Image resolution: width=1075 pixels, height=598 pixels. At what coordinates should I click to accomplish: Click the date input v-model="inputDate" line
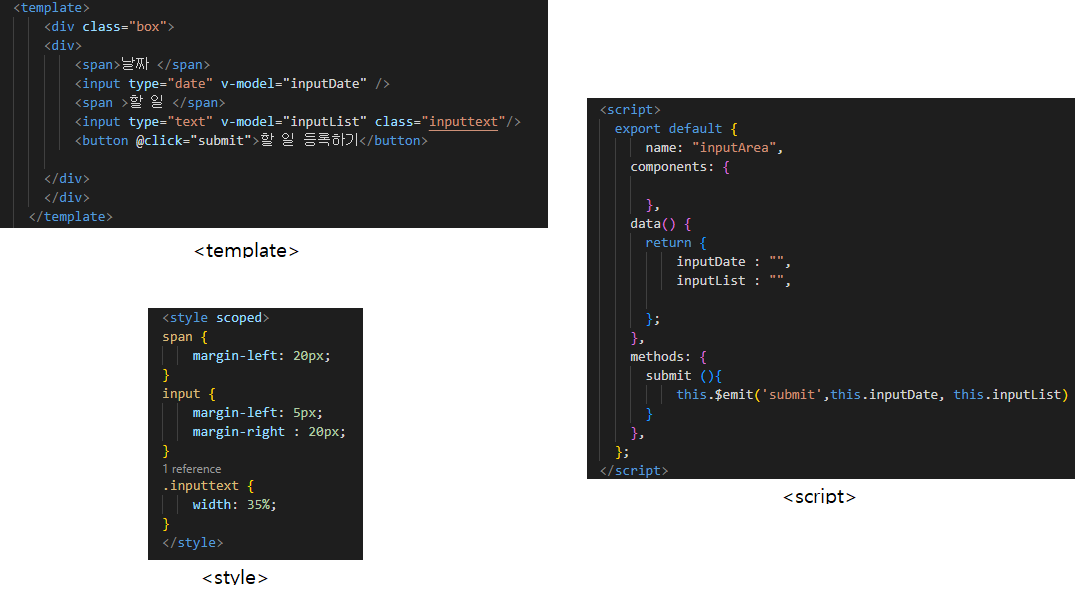coord(232,84)
